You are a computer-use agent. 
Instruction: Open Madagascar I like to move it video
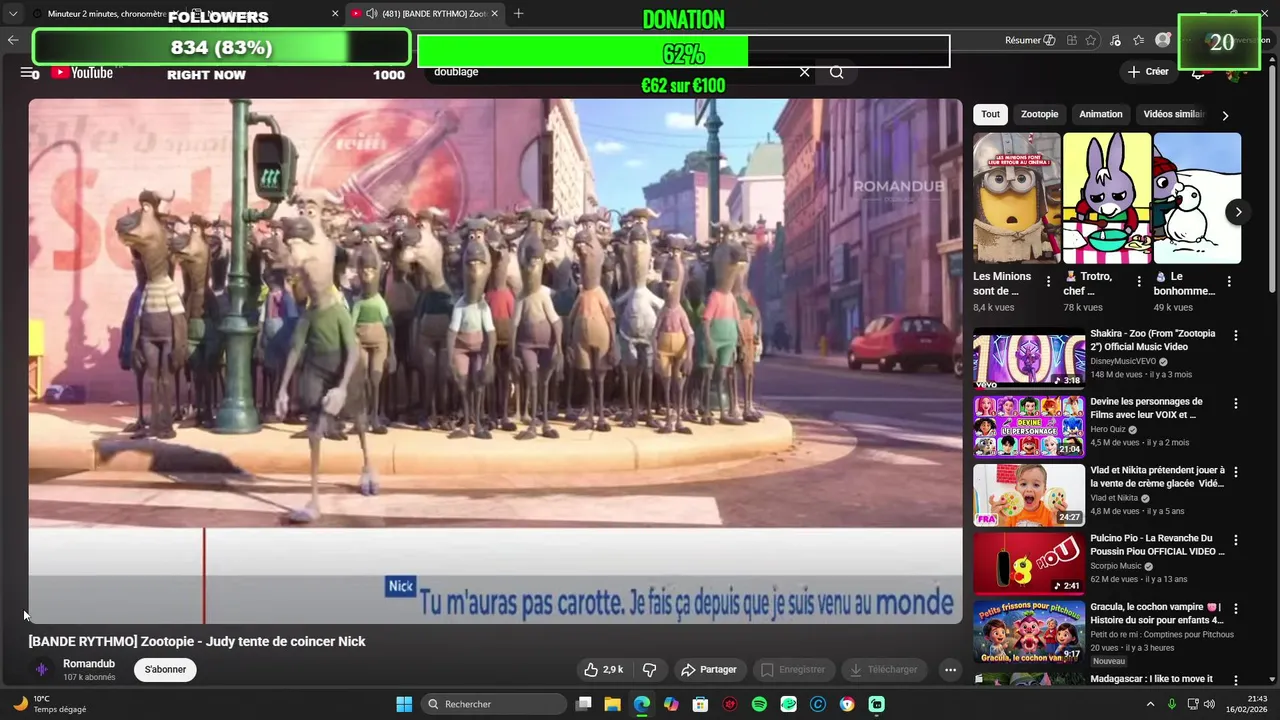pyautogui.click(x=1151, y=679)
